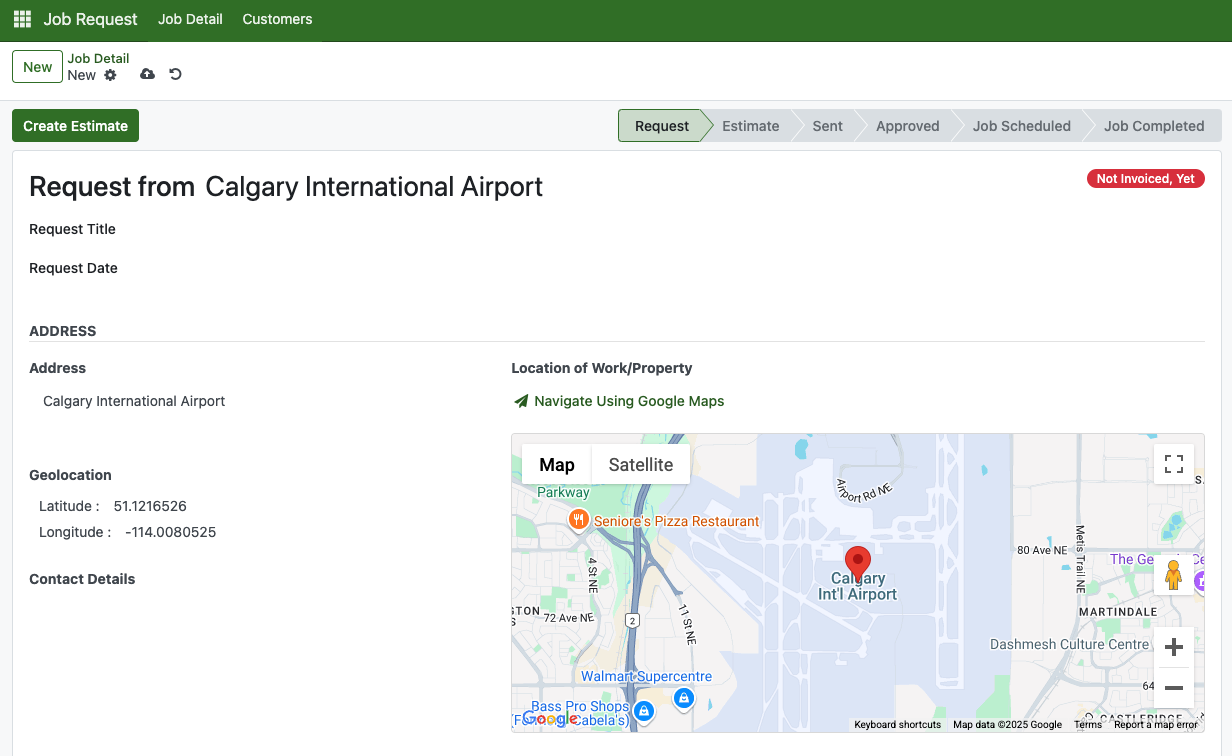Click the Street View pegman icon
The image size is (1232, 756).
pos(1173,575)
